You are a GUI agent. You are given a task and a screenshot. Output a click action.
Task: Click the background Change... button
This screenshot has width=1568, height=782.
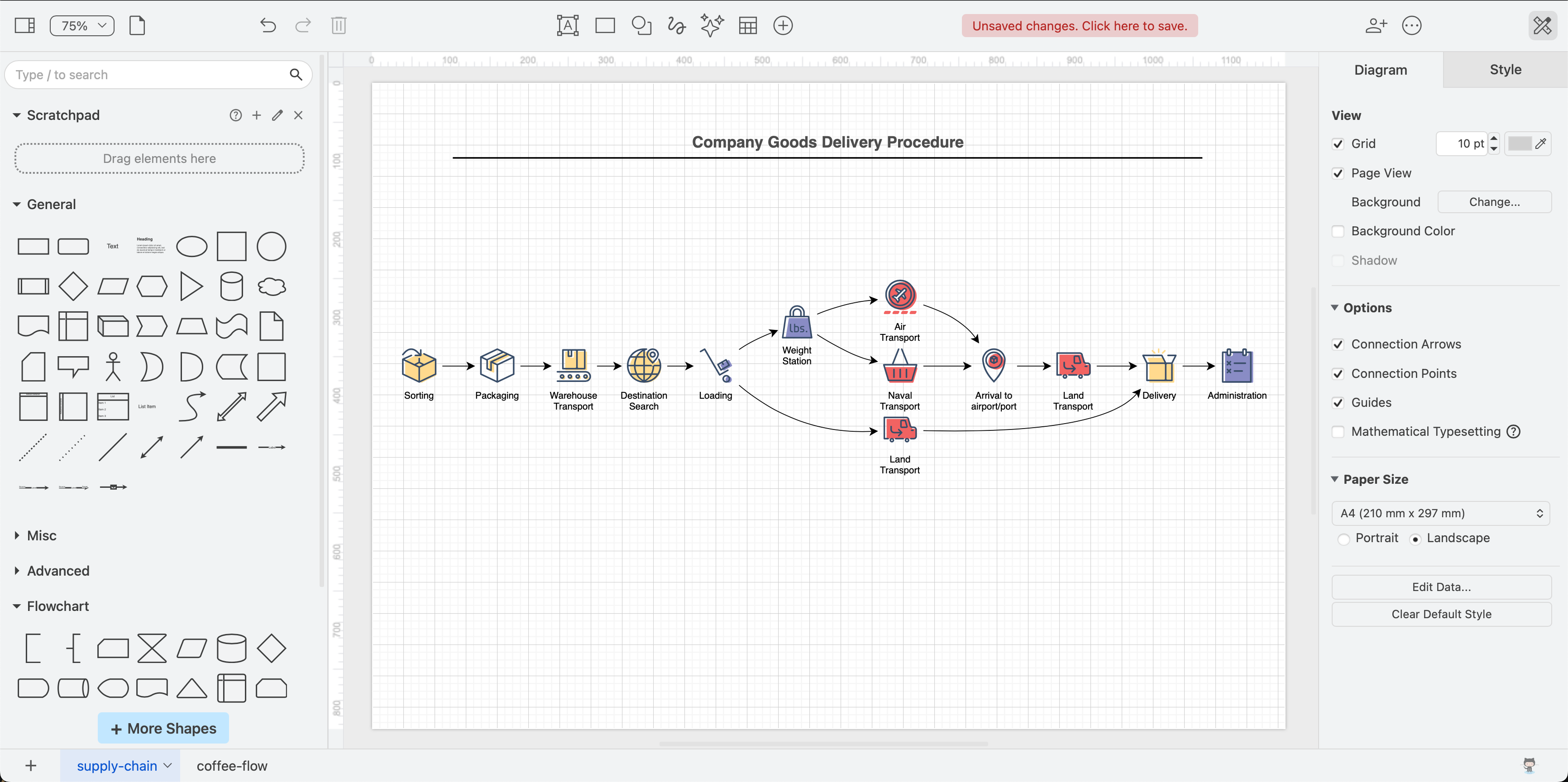click(1494, 202)
